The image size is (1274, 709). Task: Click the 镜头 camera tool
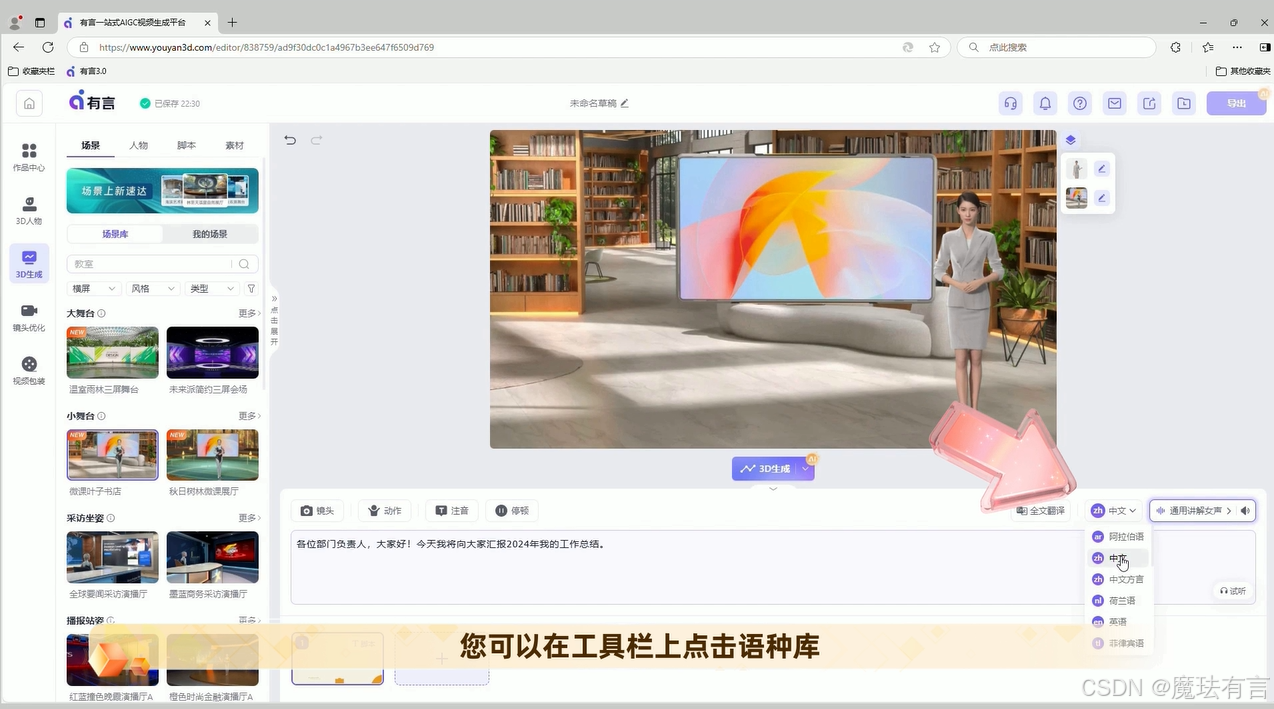point(318,511)
